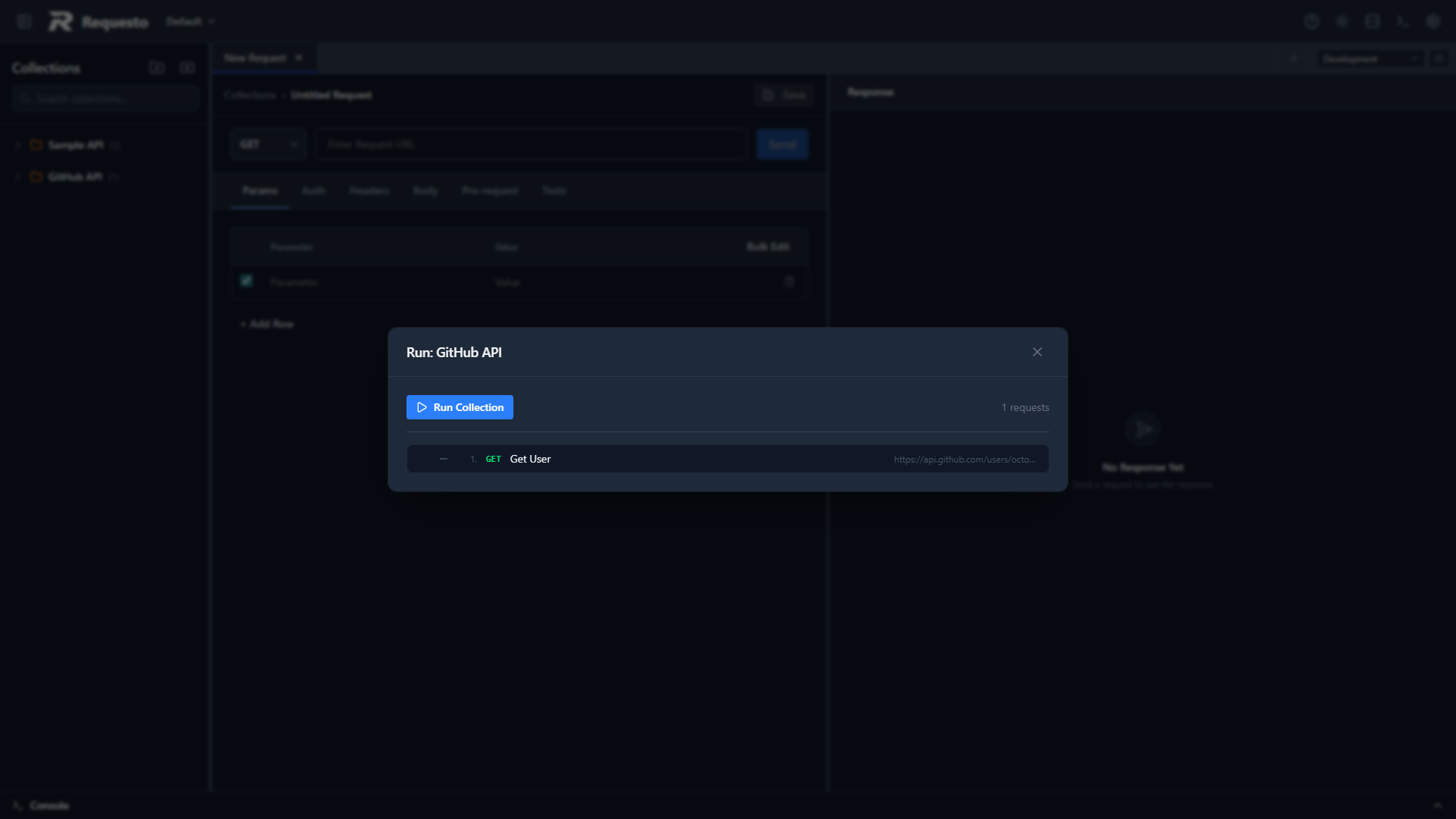Open the hamburger menu in the top bar
1456x819 pixels.
click(x=24, y=21)
